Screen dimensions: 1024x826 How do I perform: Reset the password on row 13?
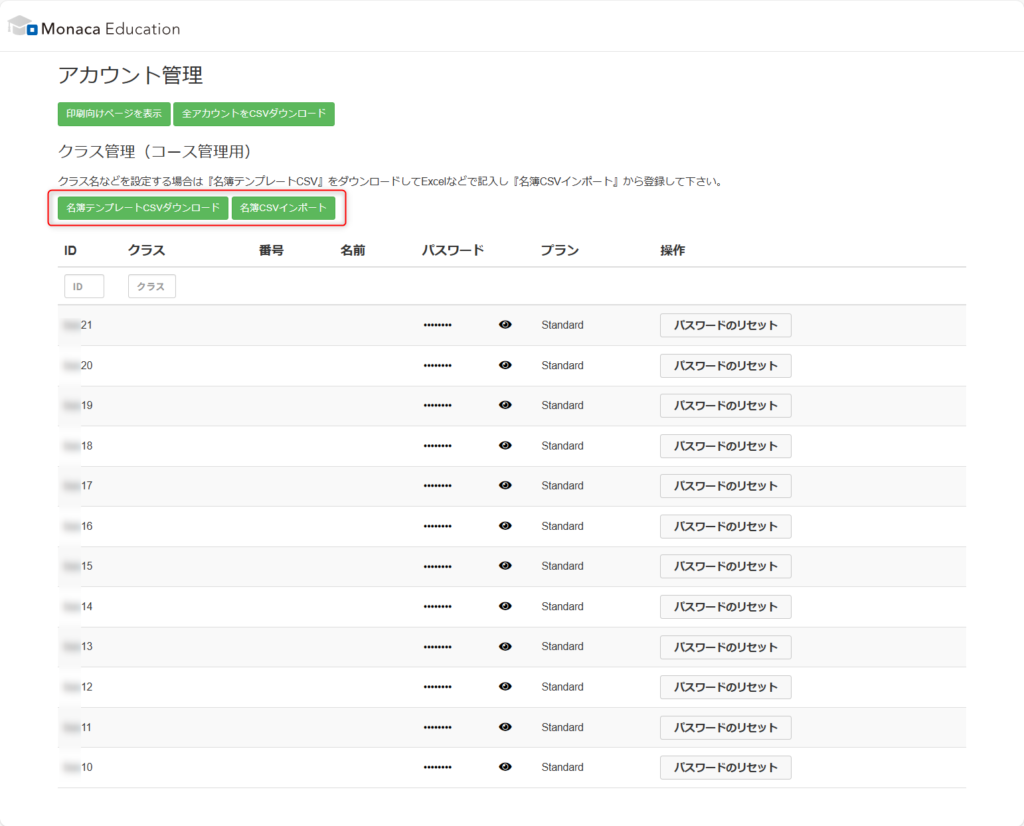coord(726,647)
